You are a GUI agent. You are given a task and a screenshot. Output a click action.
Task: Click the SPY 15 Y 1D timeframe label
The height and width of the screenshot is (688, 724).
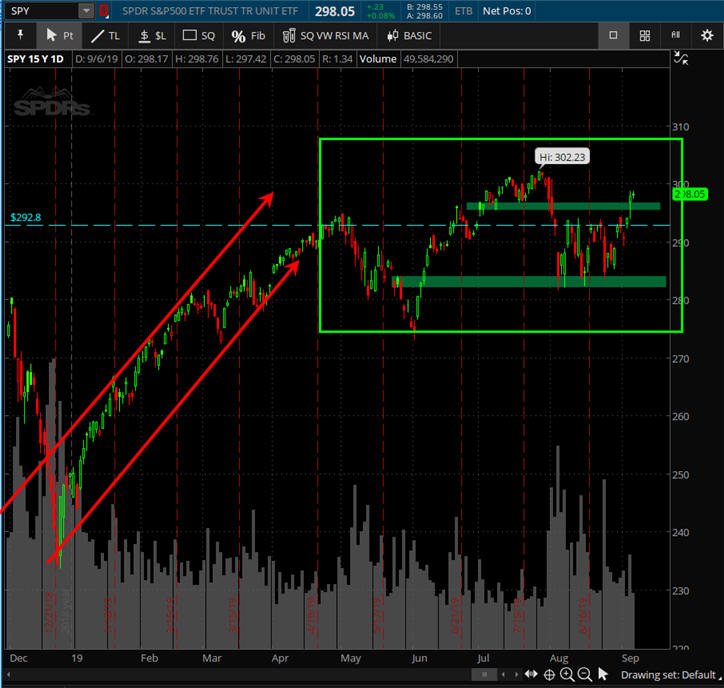tap(36, 59)
